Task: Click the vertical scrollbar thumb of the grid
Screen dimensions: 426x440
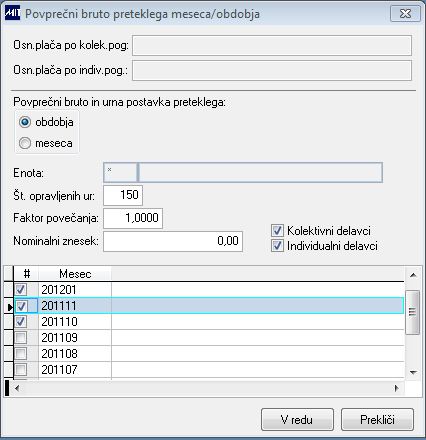Action: (x=413, y=312)
